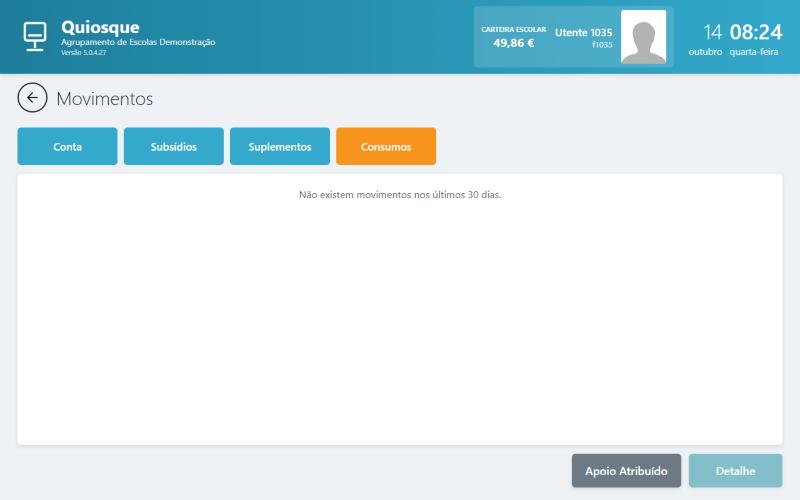Click the Versão 5.0.4.27 label

pyautogui.click(x=84, y=53)
